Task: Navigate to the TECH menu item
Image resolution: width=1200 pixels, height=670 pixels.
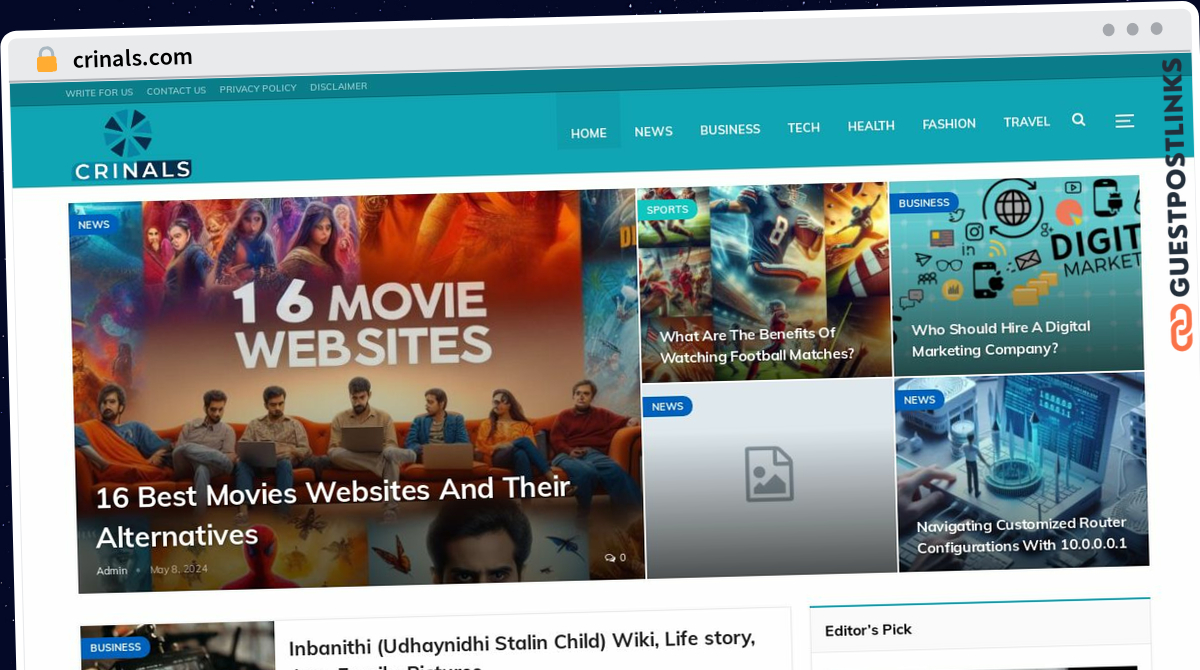Action: [803, 128]
